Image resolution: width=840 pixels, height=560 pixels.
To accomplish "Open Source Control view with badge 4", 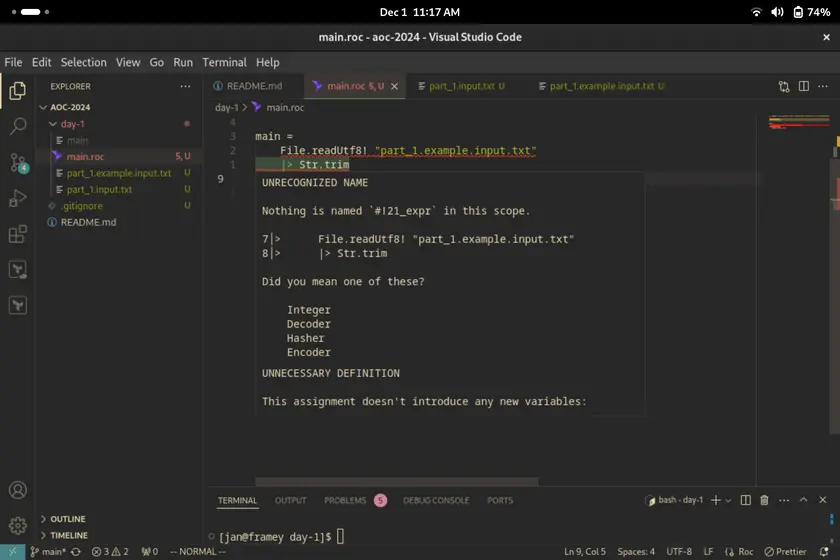I will pos(18,162).
